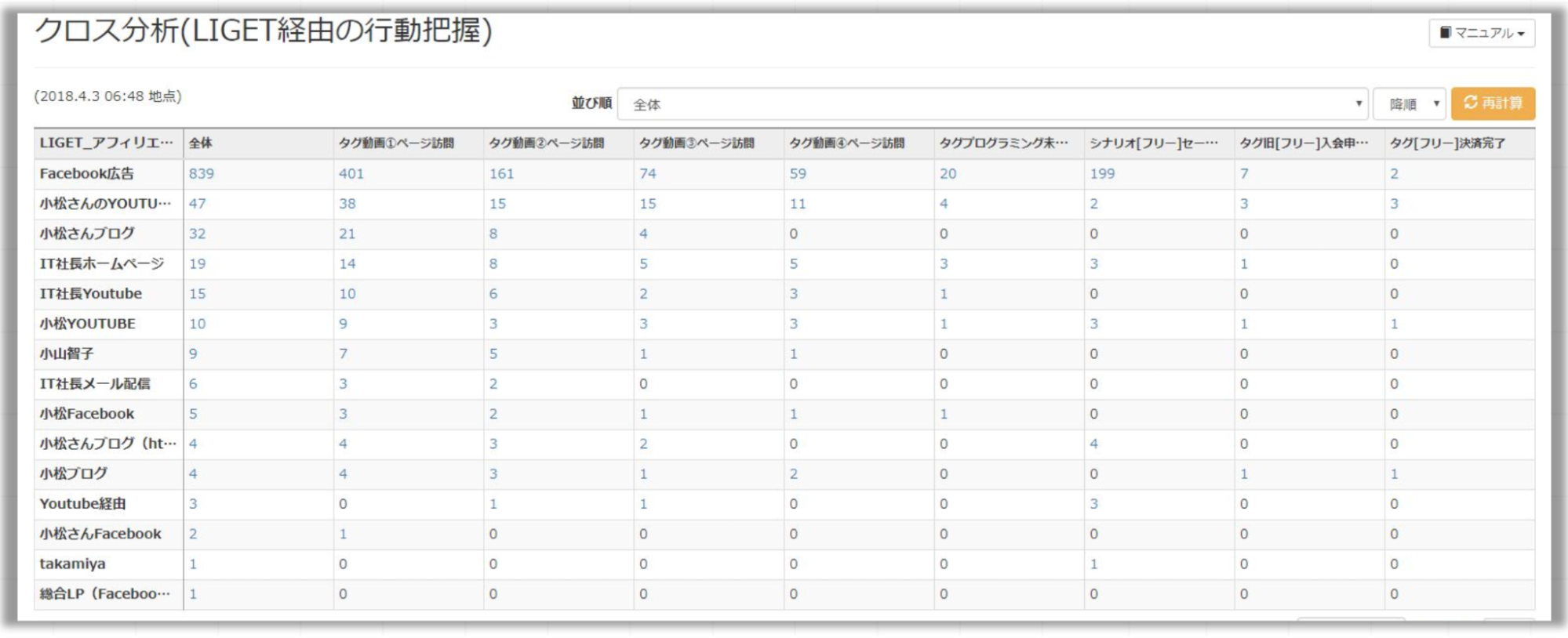Screen dimensions: 1568x638
Task: Click the refresh icon in 再計算 button
Action: pyautogui.click(x=1470, y=103)
